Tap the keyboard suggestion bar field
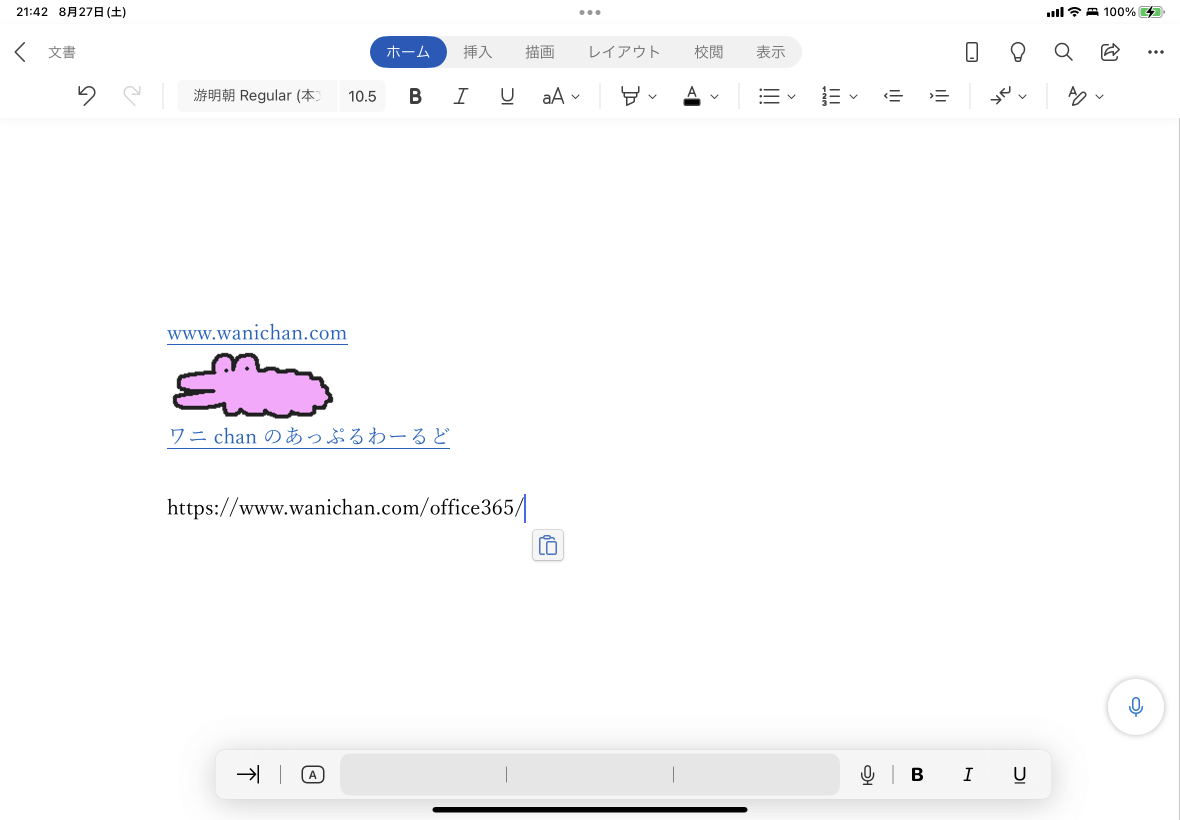 (x=590, y=774)
